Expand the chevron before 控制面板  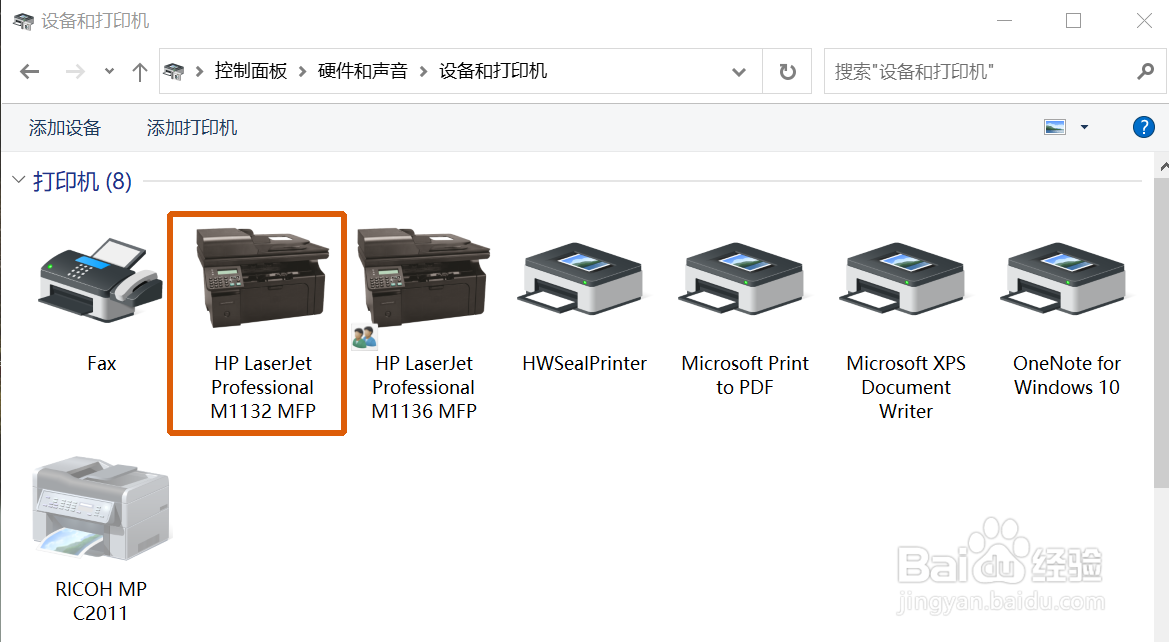coord(200,72)
